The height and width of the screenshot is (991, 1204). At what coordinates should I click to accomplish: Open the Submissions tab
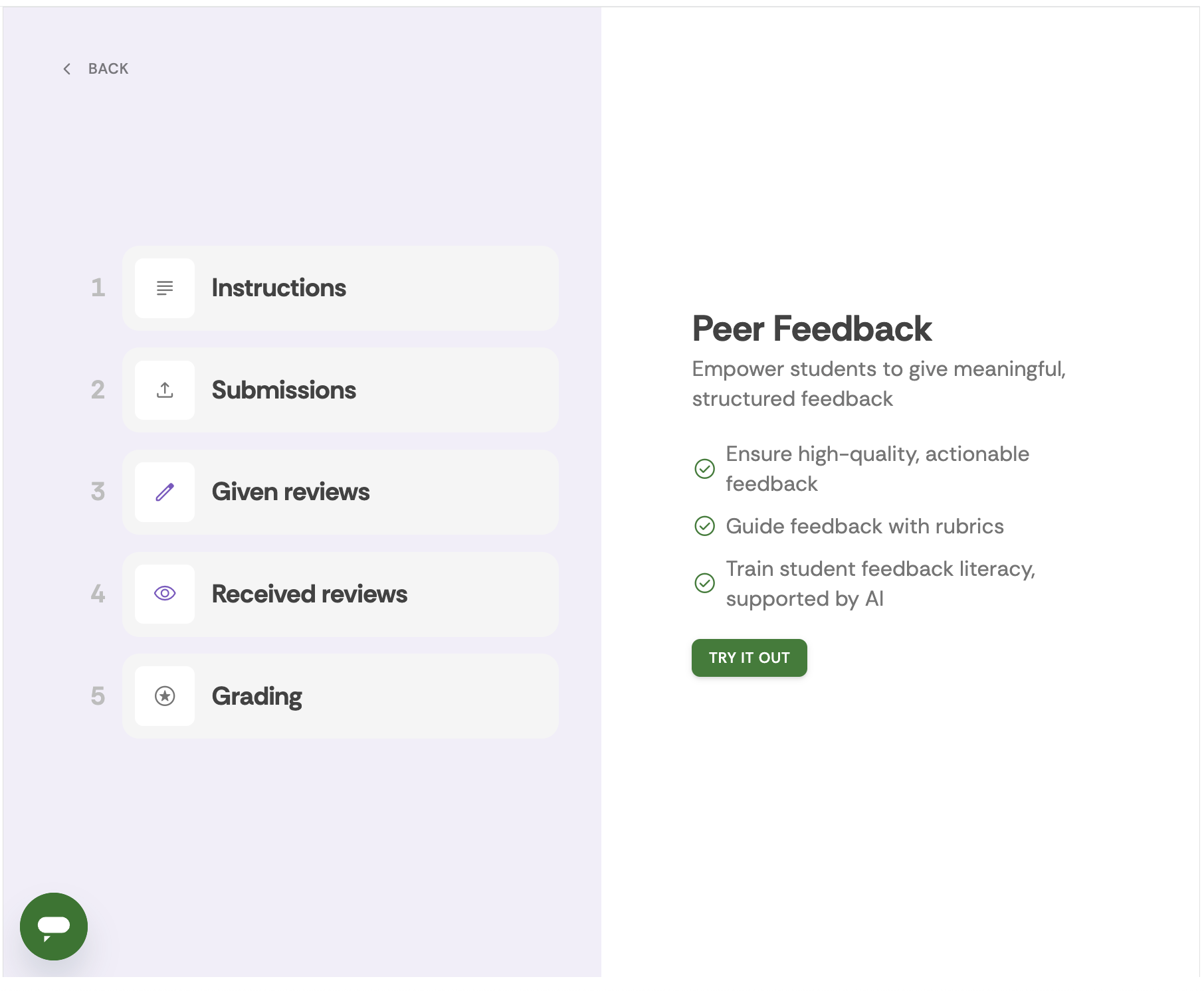(x=340, y=391)
